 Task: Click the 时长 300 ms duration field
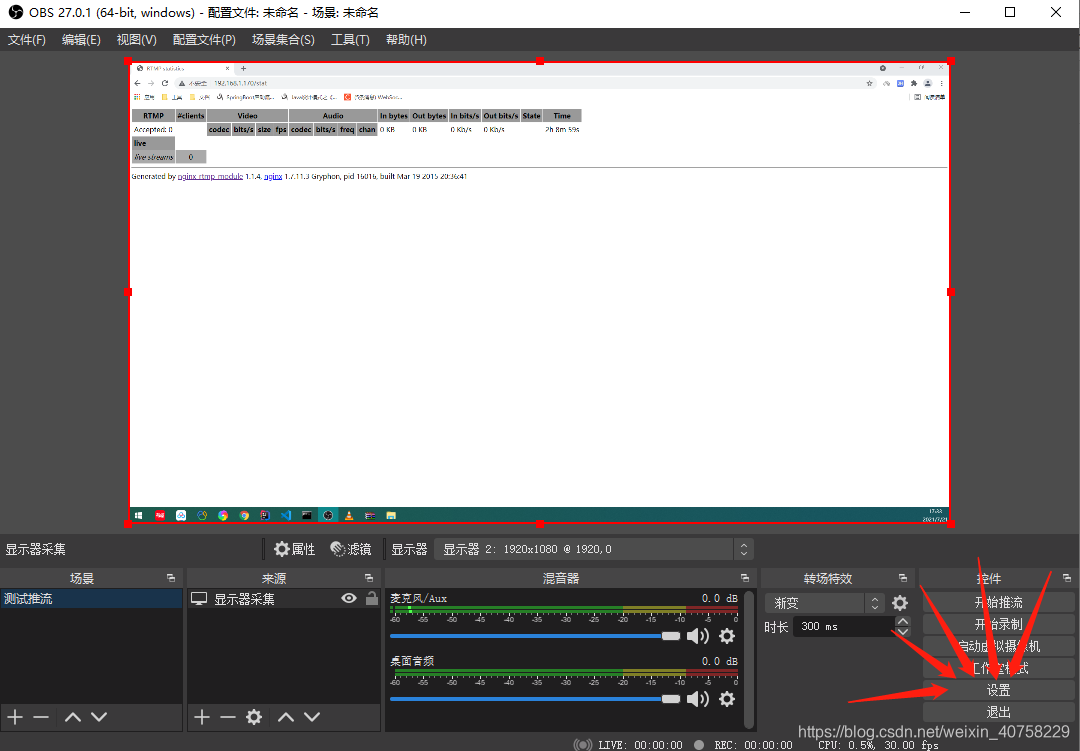click(x=844, y=626)
